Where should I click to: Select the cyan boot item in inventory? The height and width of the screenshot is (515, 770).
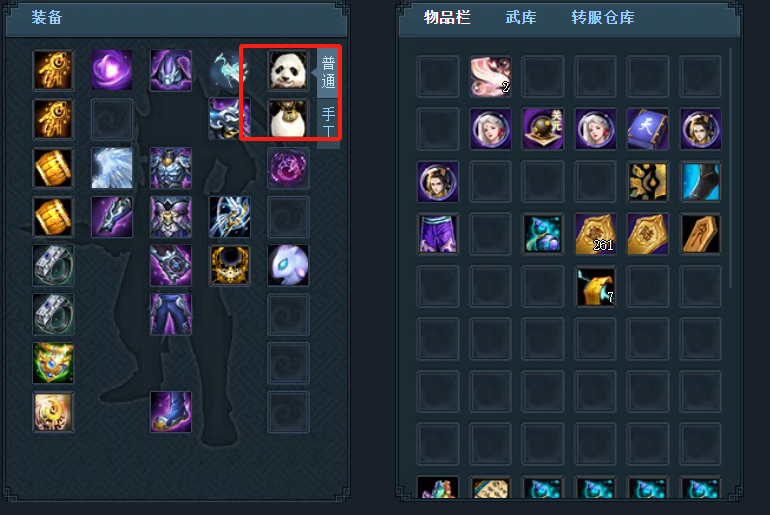[700, 182]
